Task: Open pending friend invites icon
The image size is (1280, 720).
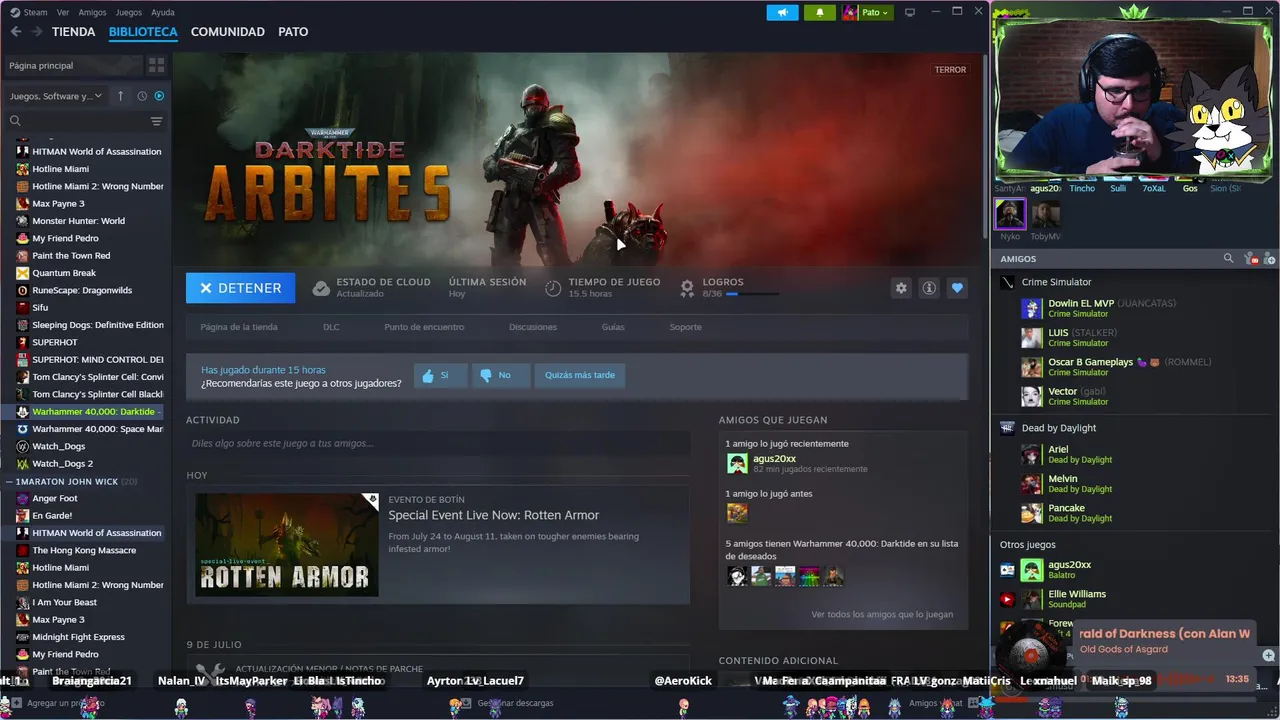Action: tap(1250, 258)
